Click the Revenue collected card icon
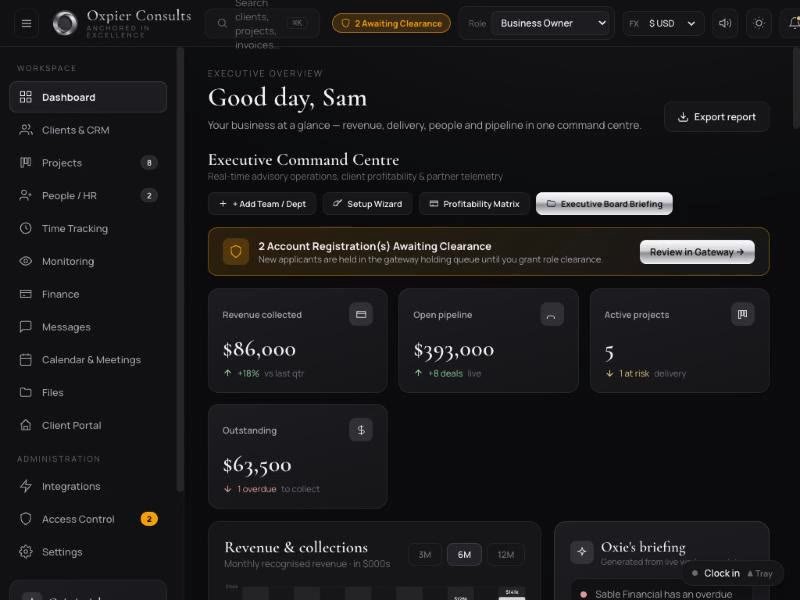 (x=361, y=314)
